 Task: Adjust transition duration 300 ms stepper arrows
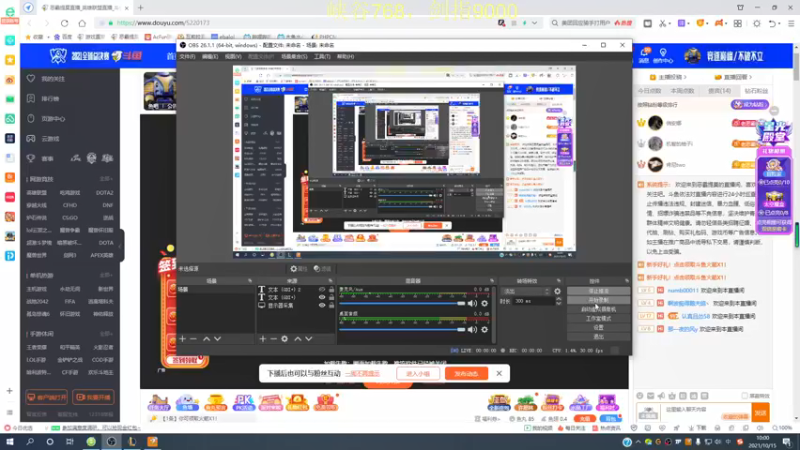point(559,301)
